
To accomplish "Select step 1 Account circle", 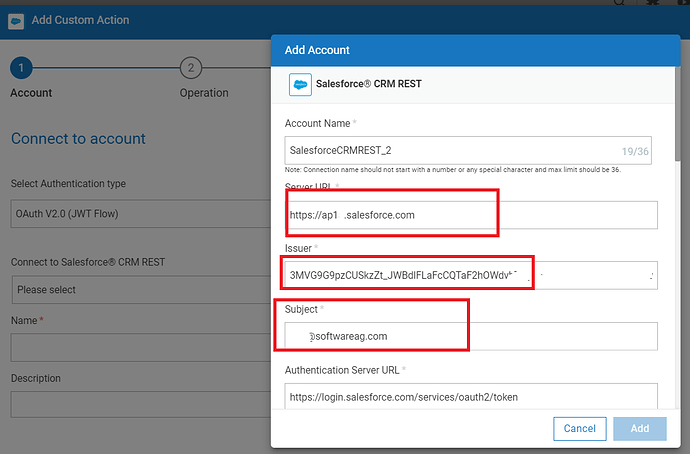I will pos(24,68).
